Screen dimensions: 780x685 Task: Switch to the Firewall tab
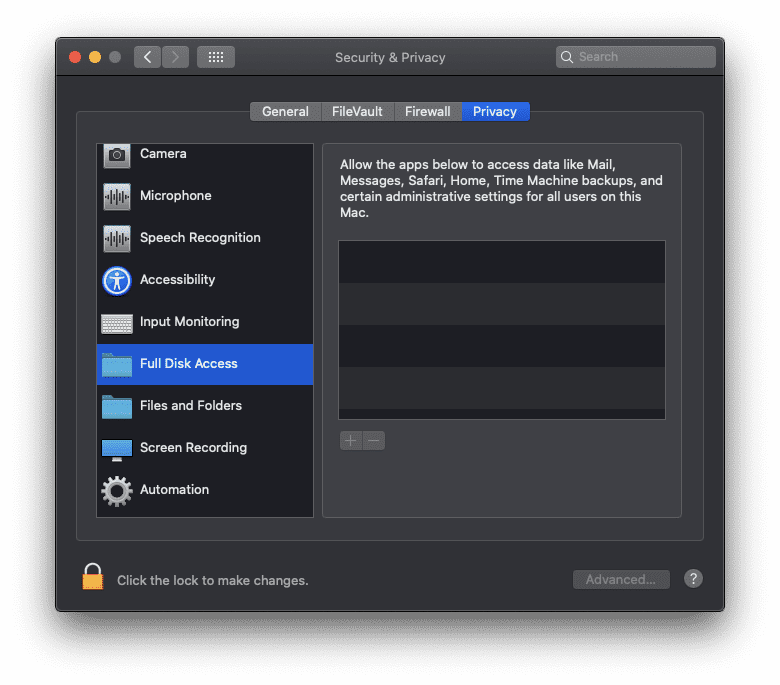click(427, 112)
